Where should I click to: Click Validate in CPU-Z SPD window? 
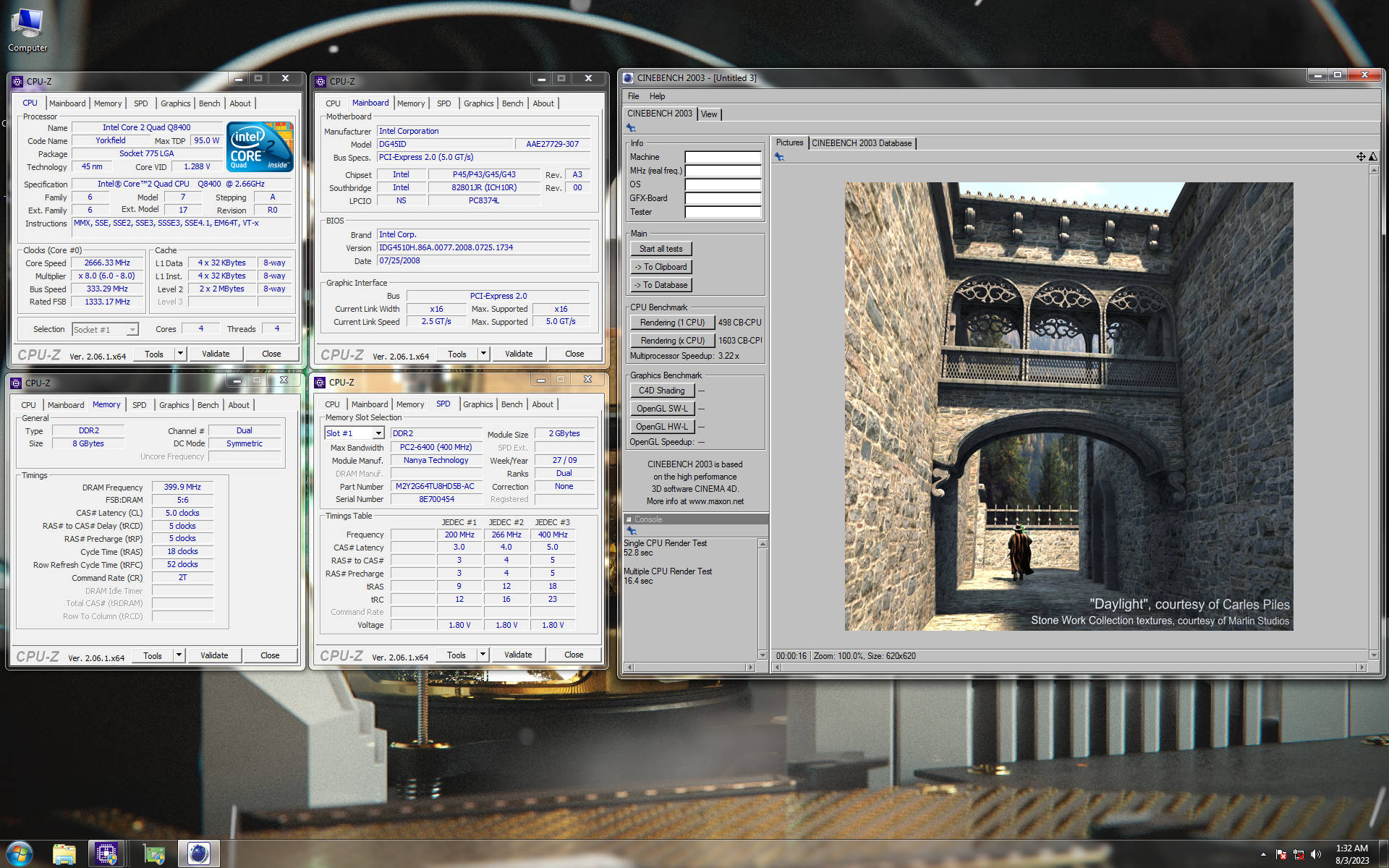point(518,655)
